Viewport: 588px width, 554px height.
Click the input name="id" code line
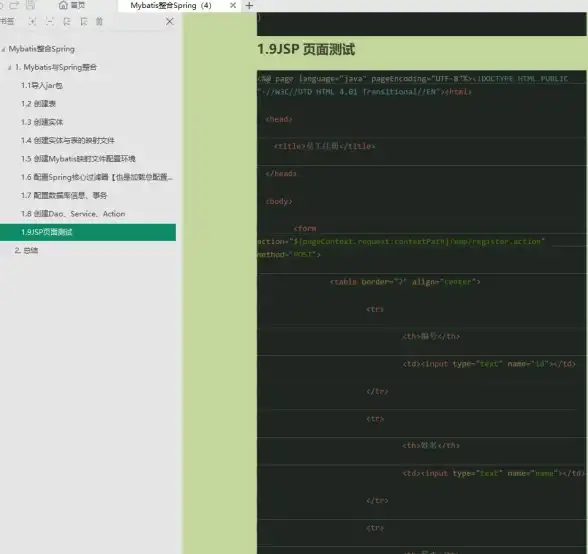(x=489, y=364)
